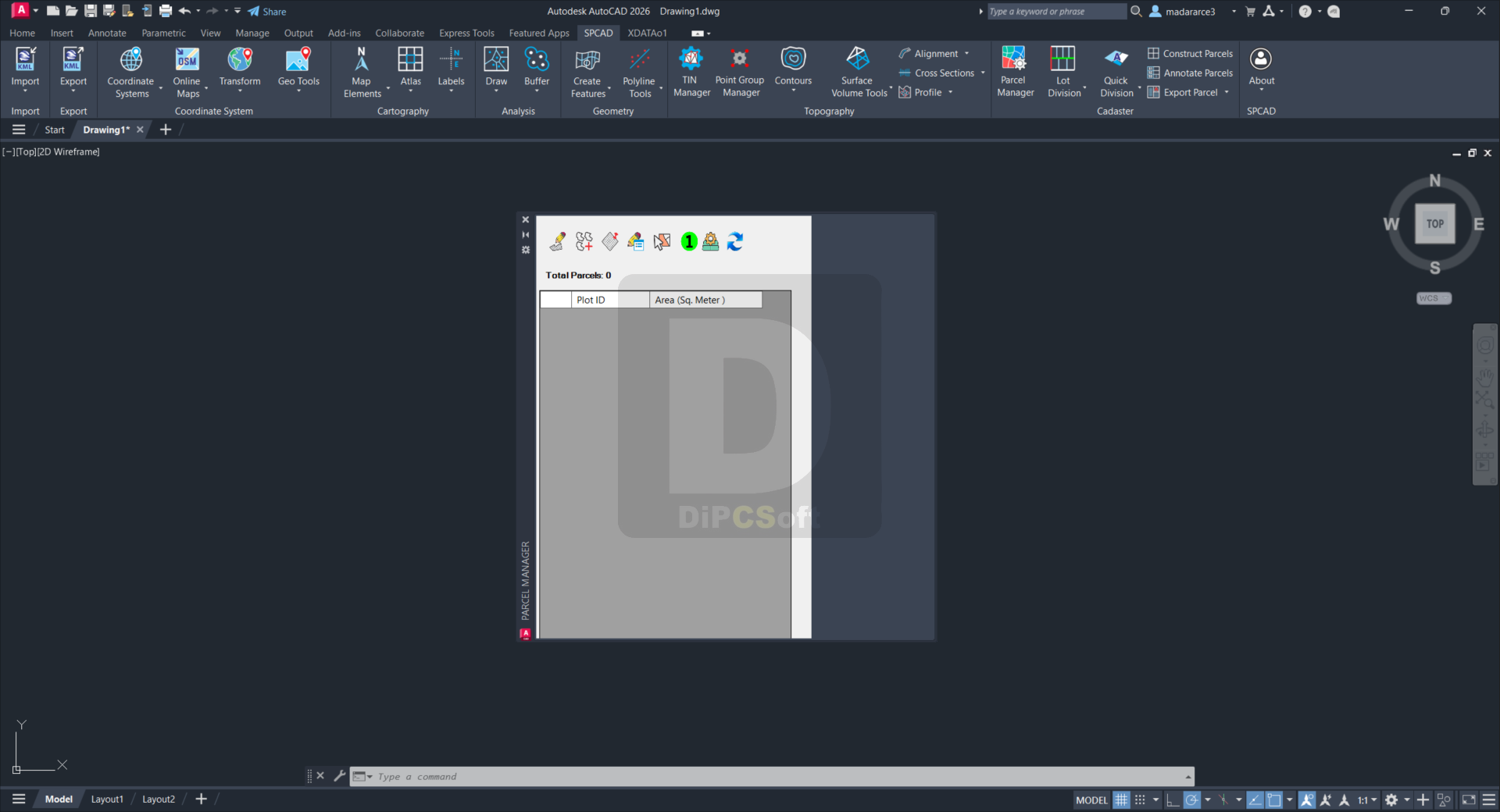The width and height of the screenshot is (1500, 812).
Task: Click the Share button
Action: click(x=267, y=12)
